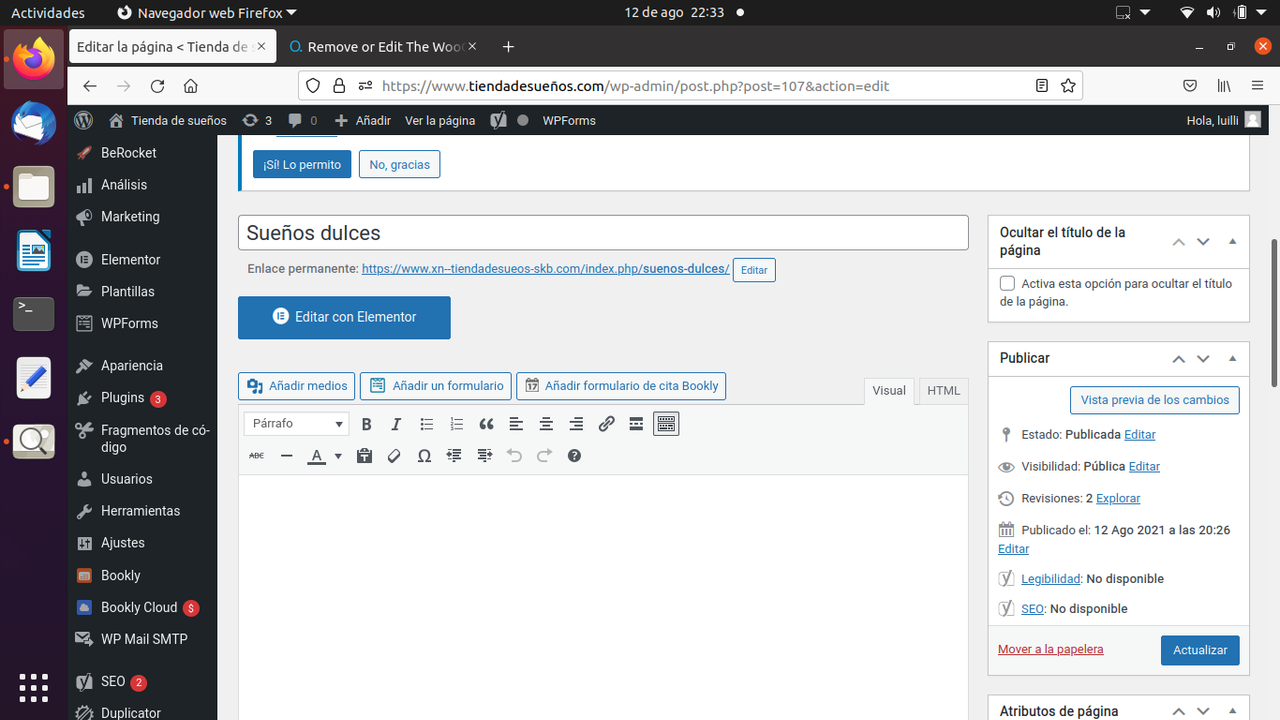The image size is (1280, 720).
Task: Click '¡Sí! Lo permito' button
Action: coord(302,165)
